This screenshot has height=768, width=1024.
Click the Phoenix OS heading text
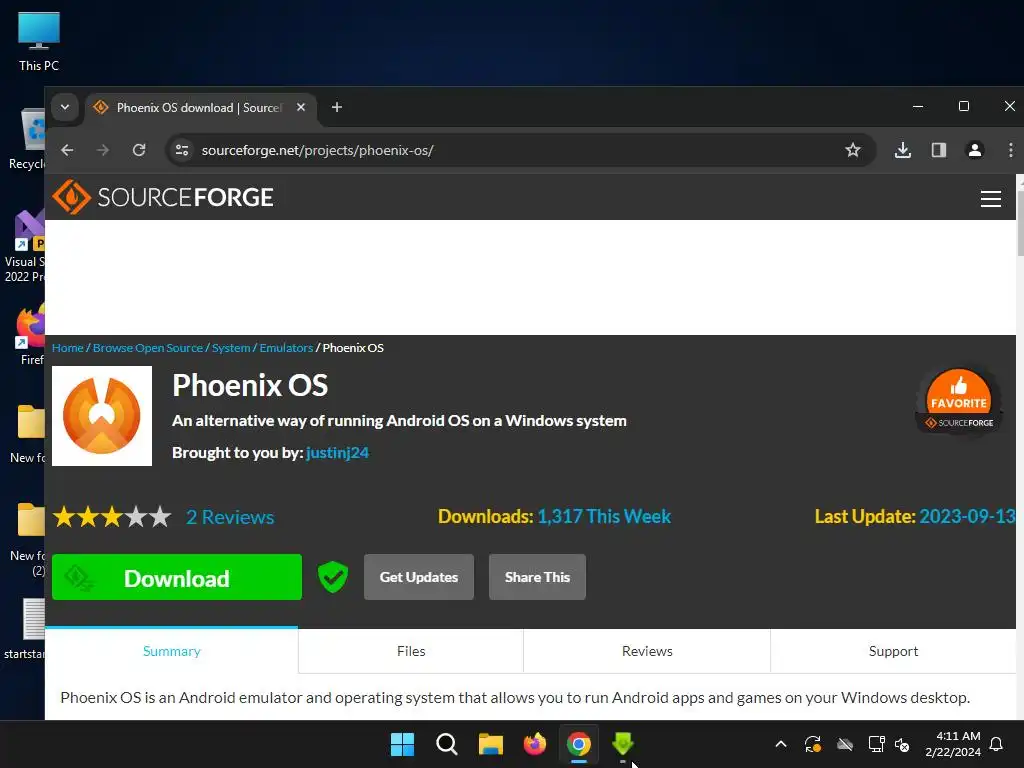(x=250, y=385)
